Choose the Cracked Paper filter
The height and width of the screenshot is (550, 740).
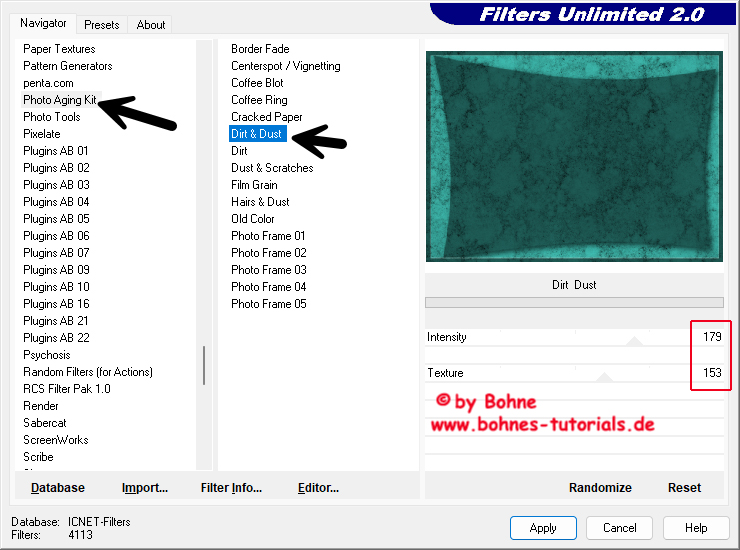click(267, 117)
